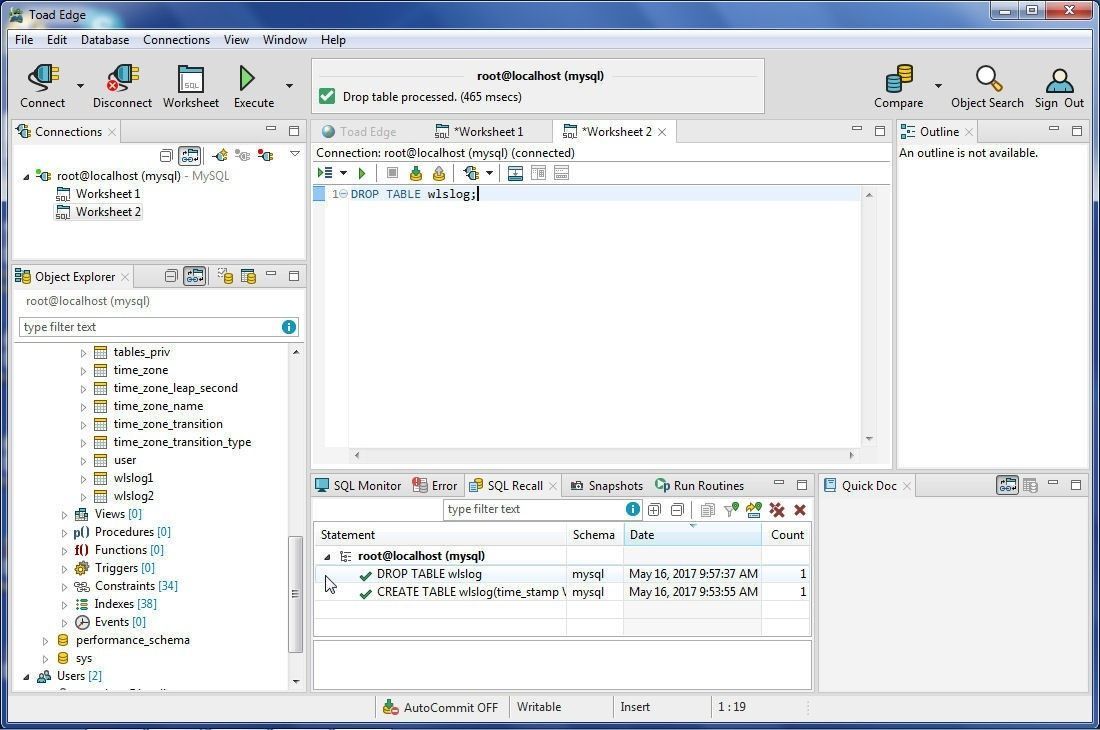
Task: Click the new connection icon in Connections panel
Action: (220, 155)
